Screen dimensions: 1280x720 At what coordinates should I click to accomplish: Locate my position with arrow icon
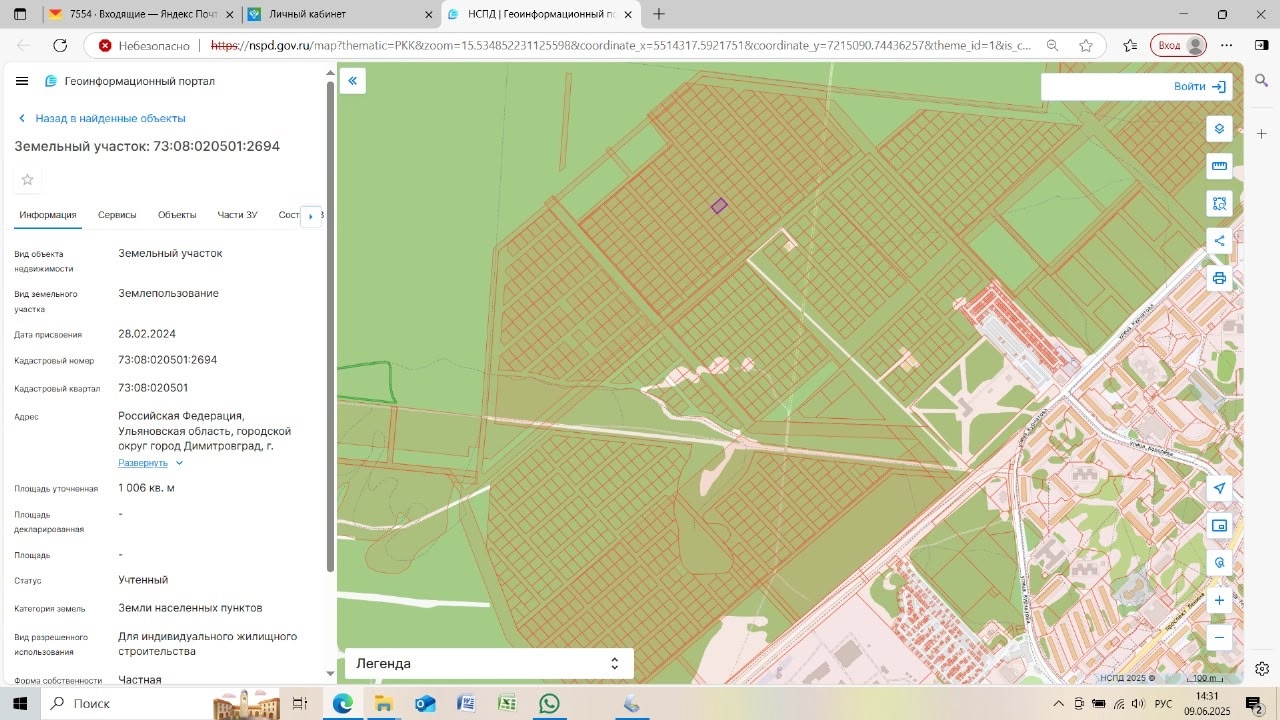tap(1219, 488)
